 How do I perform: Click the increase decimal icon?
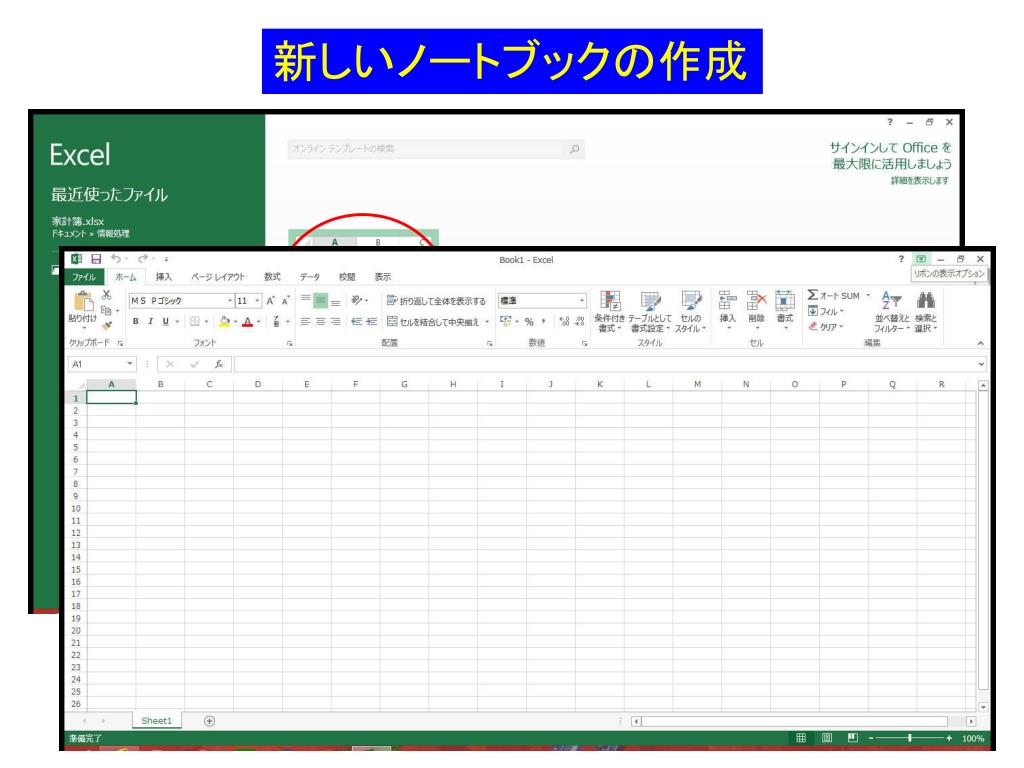[564, 321]
